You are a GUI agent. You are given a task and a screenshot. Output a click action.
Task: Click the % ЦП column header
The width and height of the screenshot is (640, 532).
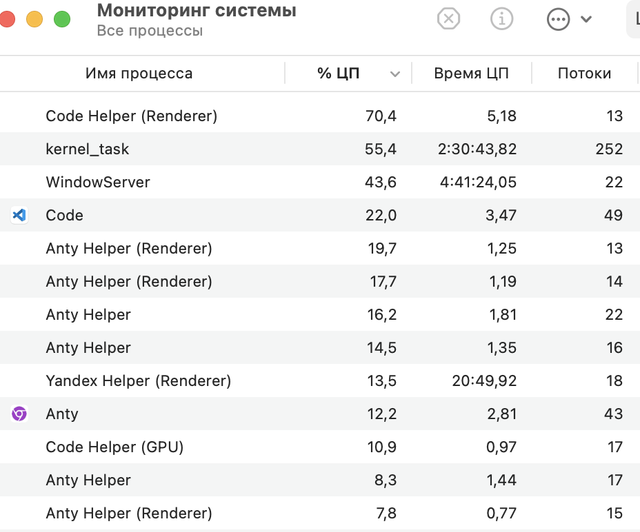338,73
